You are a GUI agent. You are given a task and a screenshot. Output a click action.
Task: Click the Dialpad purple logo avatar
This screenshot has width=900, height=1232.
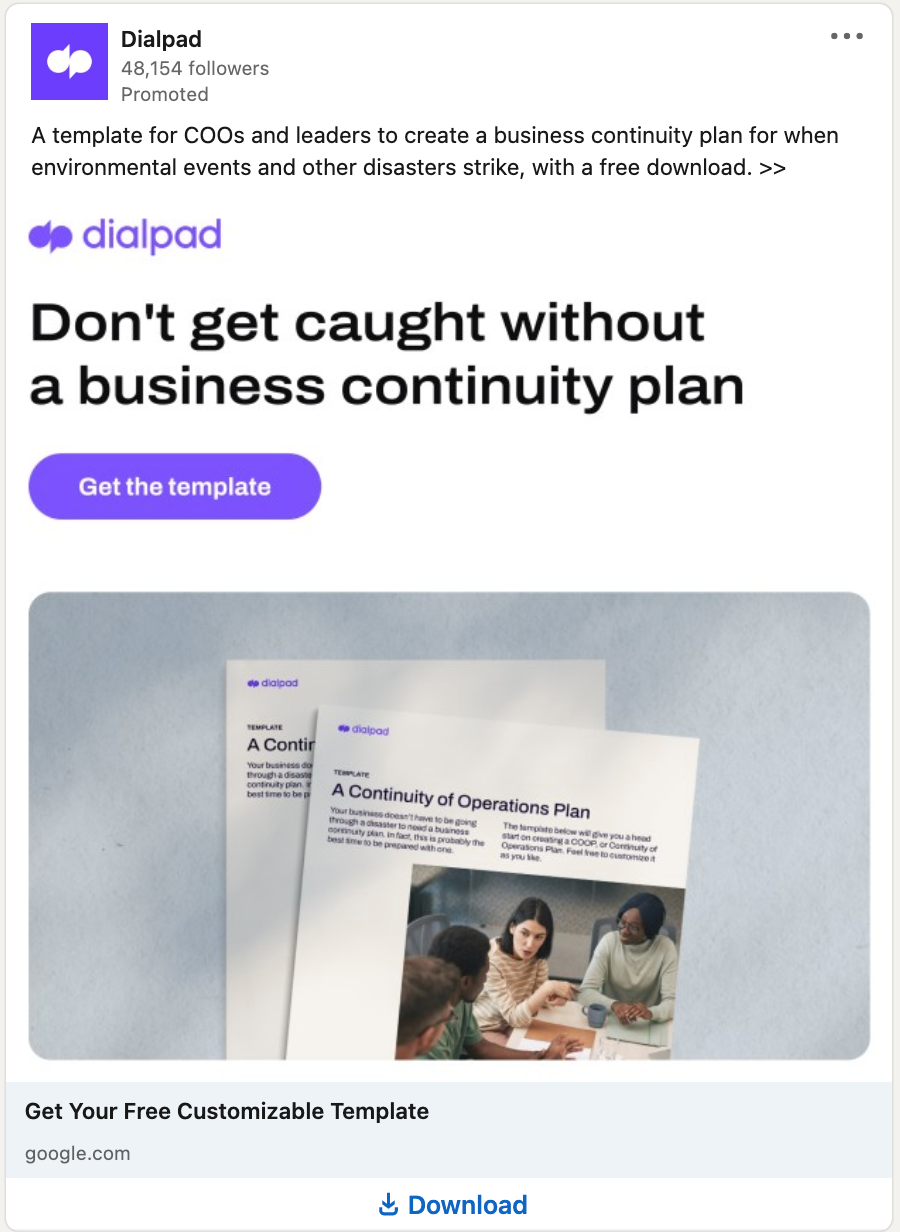click(69, 62)
